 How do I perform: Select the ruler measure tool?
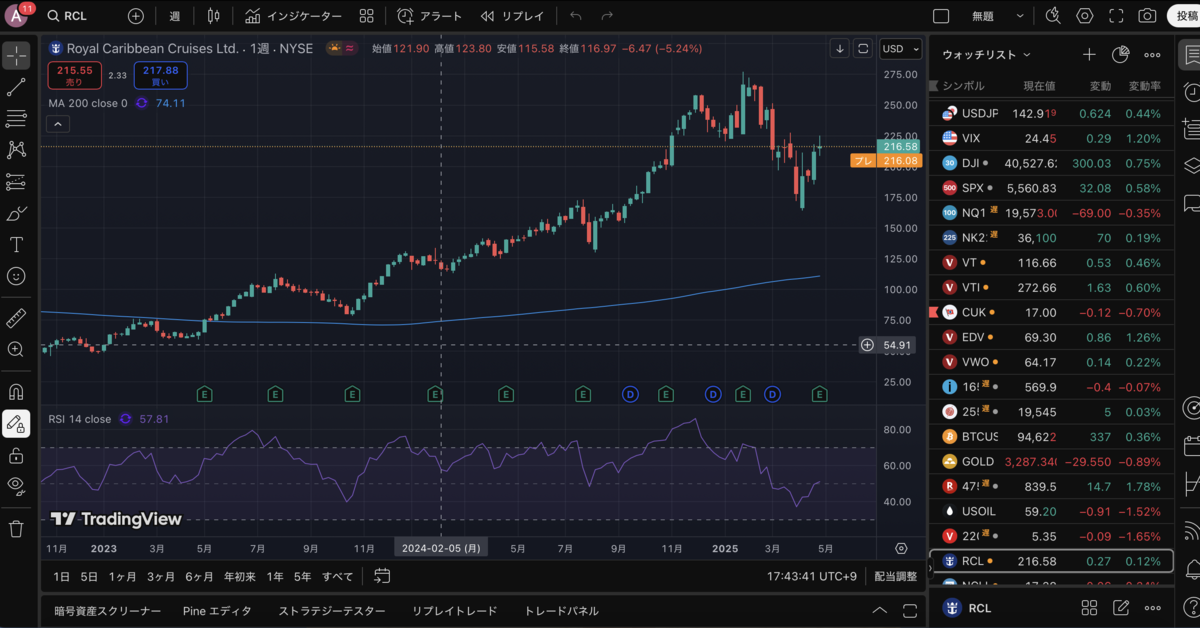[x=16, y=318]
